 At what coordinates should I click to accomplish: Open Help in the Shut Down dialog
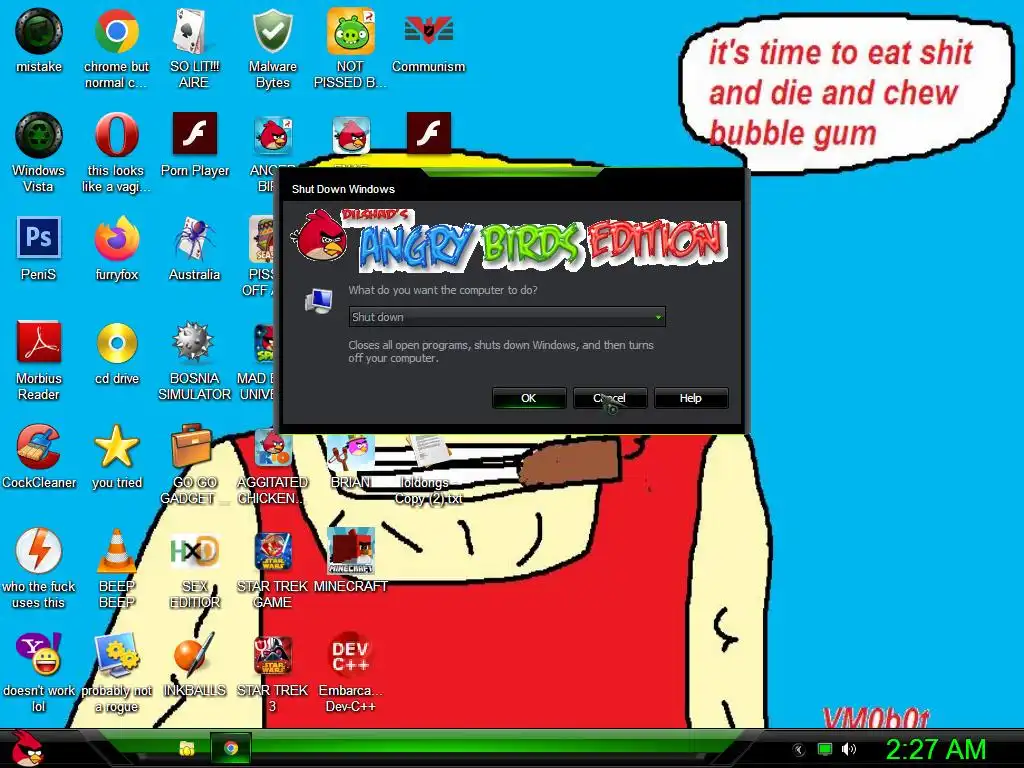point(691,398)
